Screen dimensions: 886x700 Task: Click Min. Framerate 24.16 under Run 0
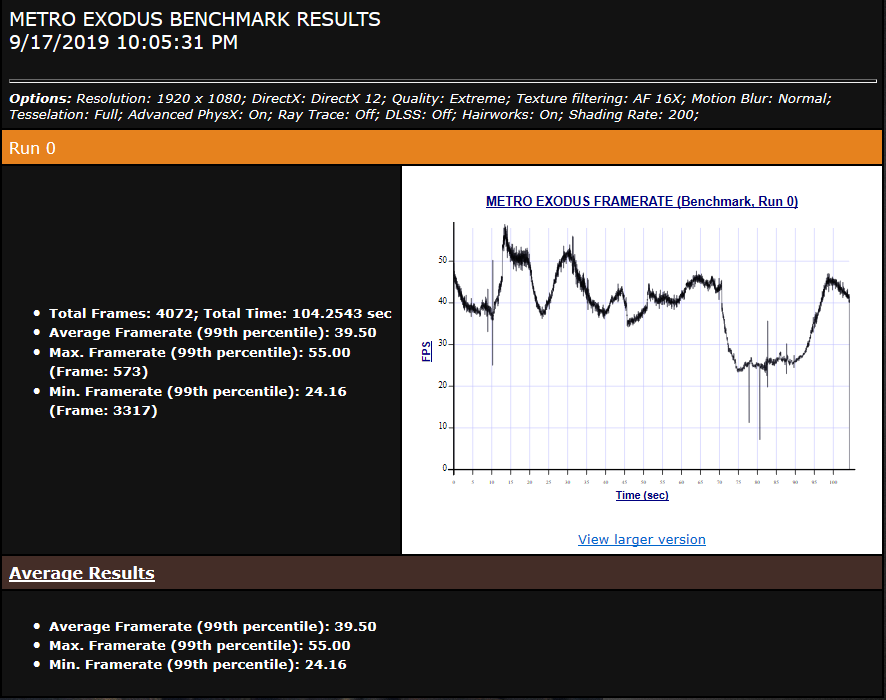tap(198, 392)
